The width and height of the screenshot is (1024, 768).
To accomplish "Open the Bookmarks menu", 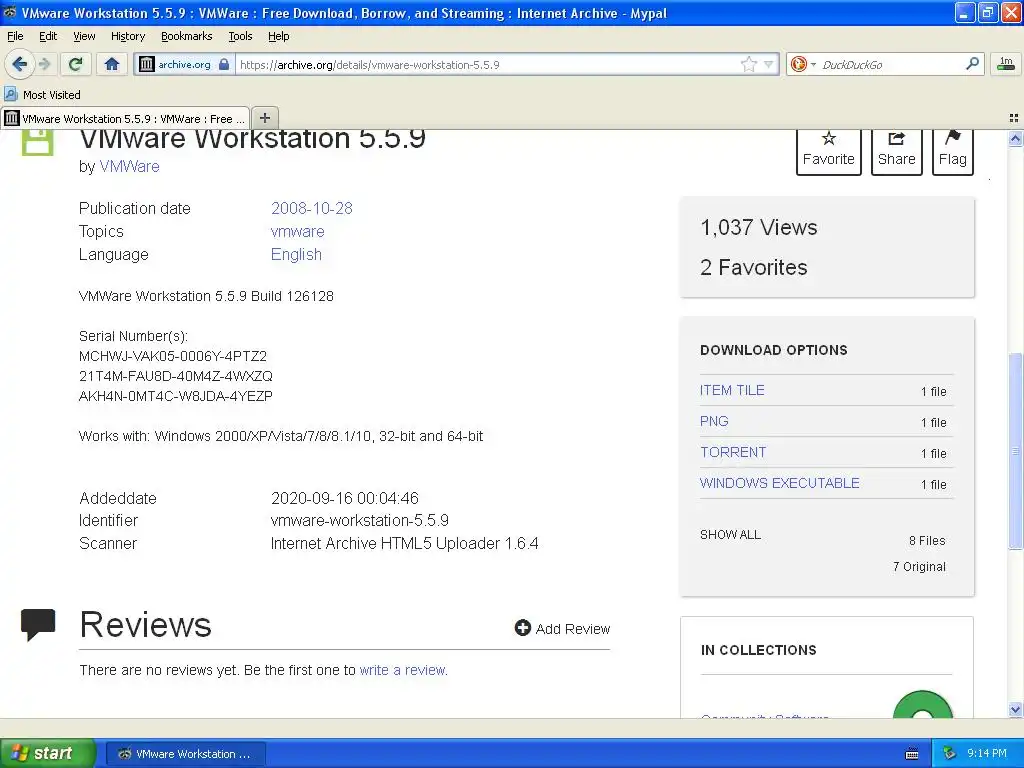I will 186,36.
